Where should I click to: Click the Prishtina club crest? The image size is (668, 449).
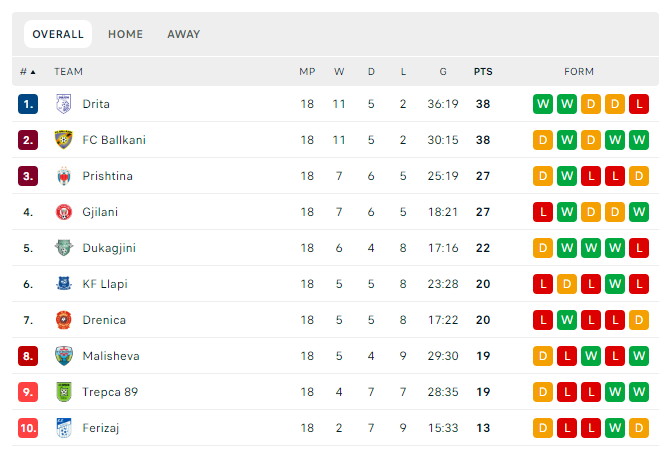[64, 176]
